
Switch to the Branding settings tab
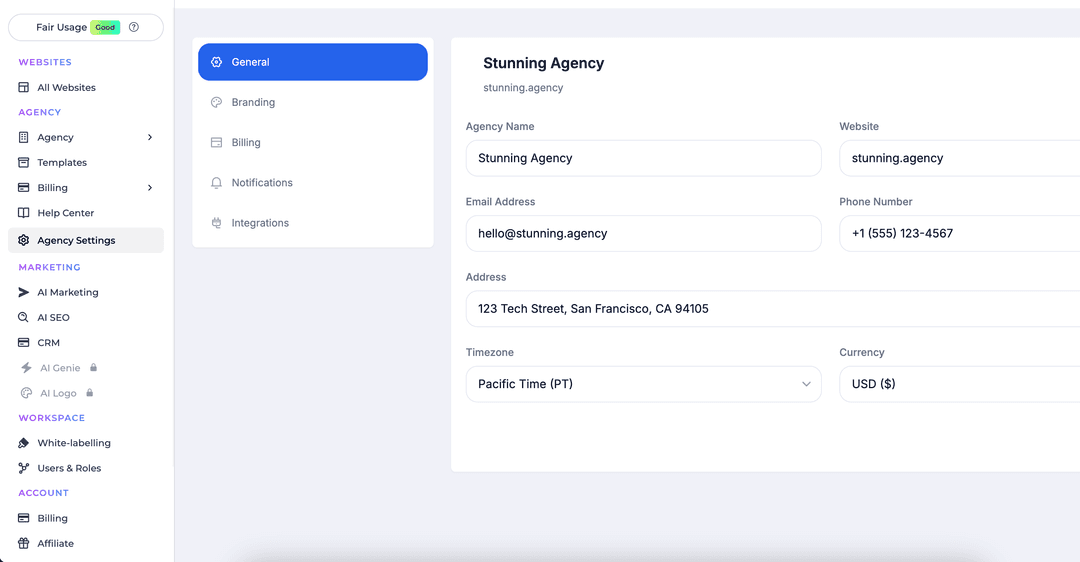click(x=313, y=102)
